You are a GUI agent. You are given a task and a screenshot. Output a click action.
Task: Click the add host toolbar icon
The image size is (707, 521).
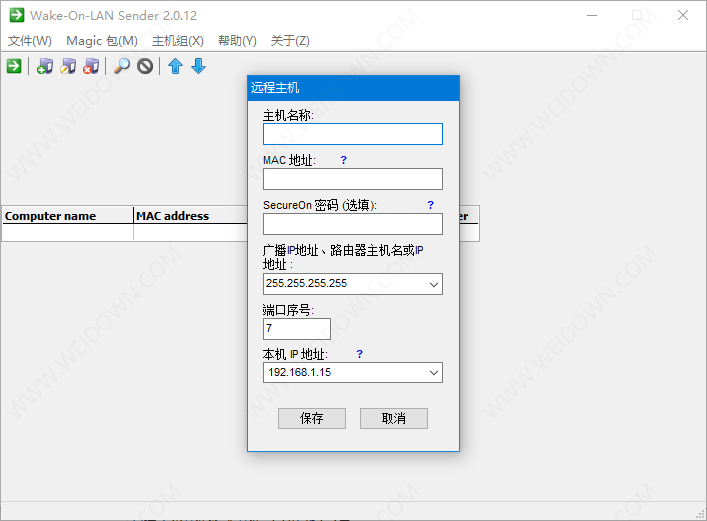(x=45, y=66)
